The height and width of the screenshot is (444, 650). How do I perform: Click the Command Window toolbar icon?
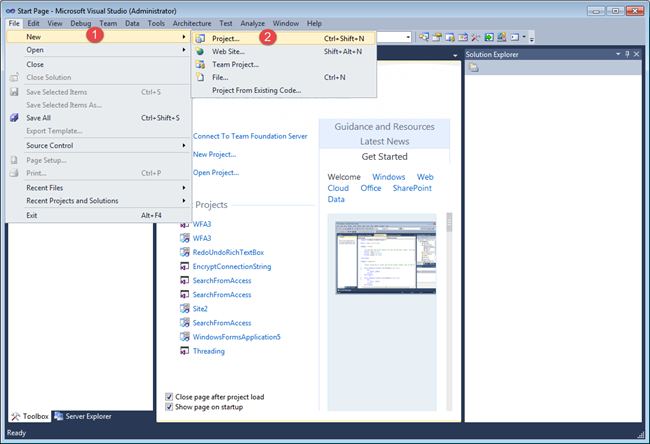pyautogui.click(x=514, y=37)
